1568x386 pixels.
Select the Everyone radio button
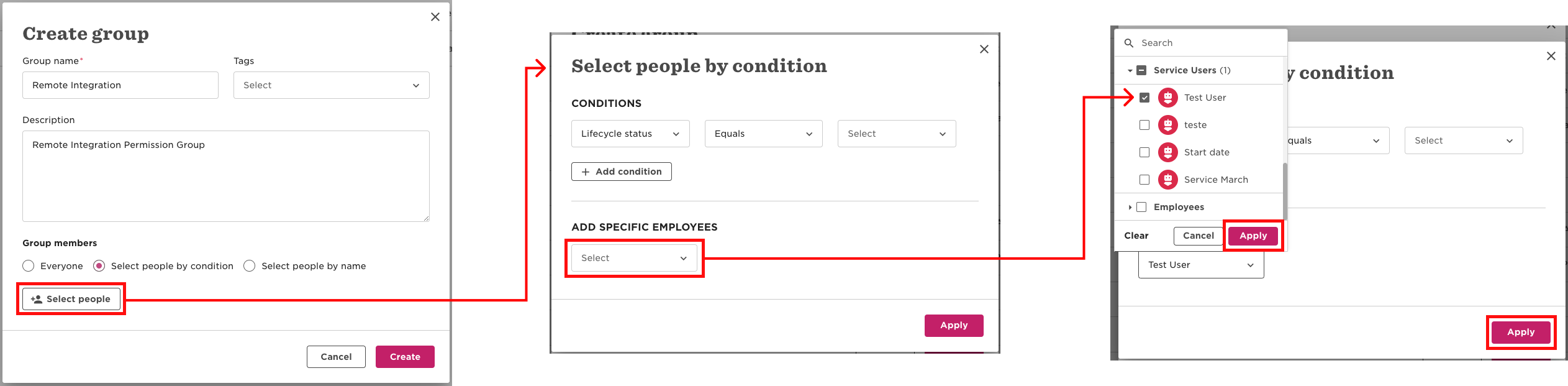pos(28,266)
